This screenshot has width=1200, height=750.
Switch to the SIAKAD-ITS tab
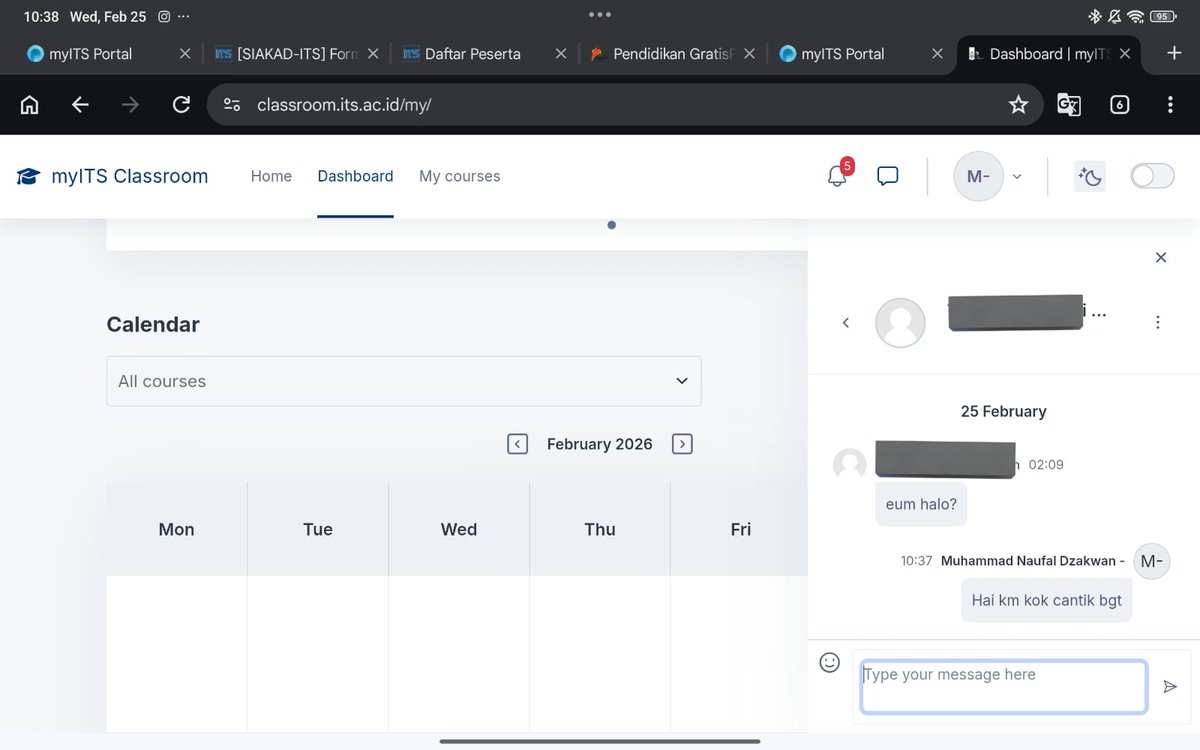[297, 54]
